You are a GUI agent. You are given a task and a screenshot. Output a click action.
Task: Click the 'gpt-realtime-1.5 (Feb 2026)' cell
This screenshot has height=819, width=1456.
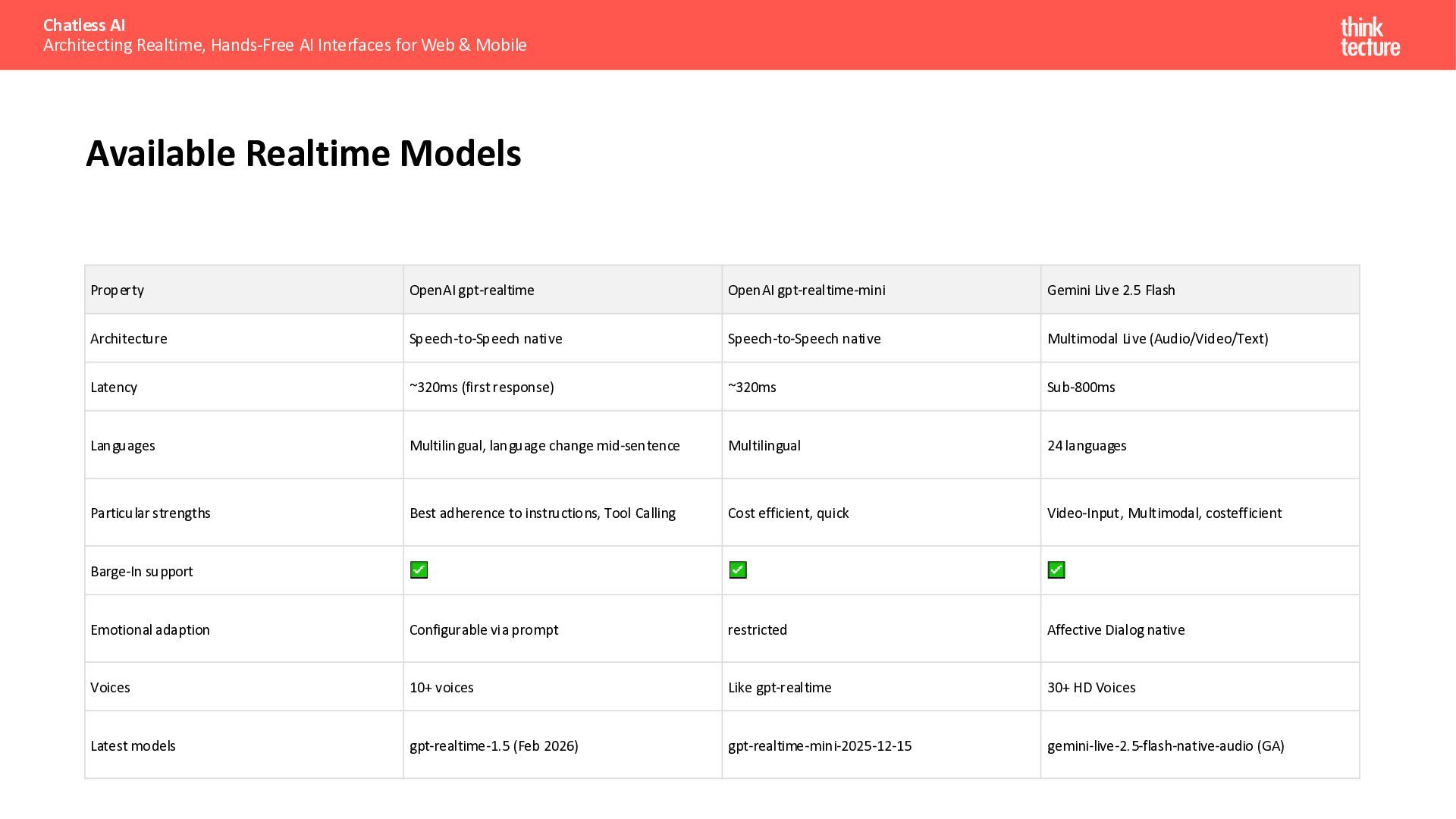tap(494, 746)
